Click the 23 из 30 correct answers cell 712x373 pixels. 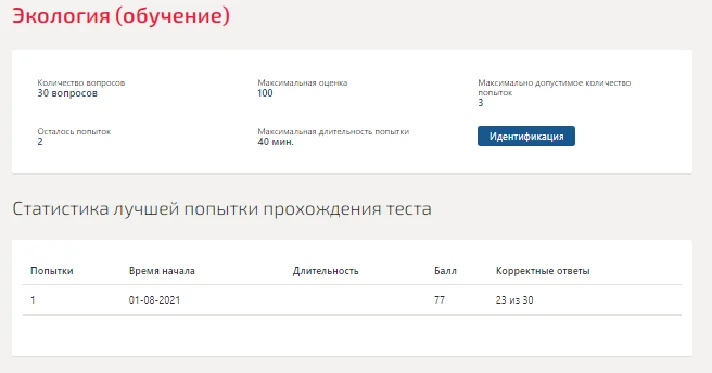coord(514,300)
